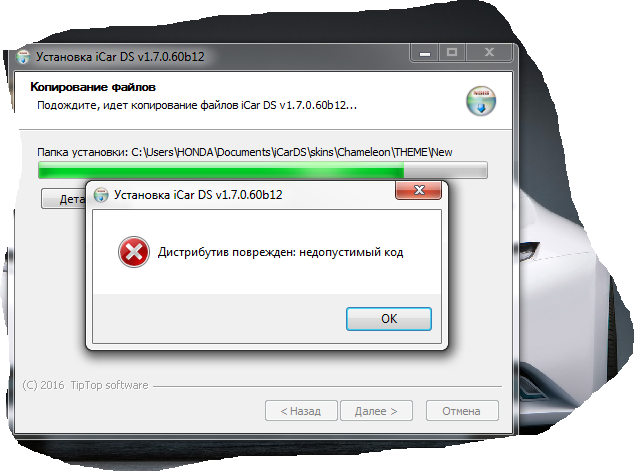Click the error dialog title bar installer icon
Viewport: 634px width, 471px height.
tap(101, 195)
